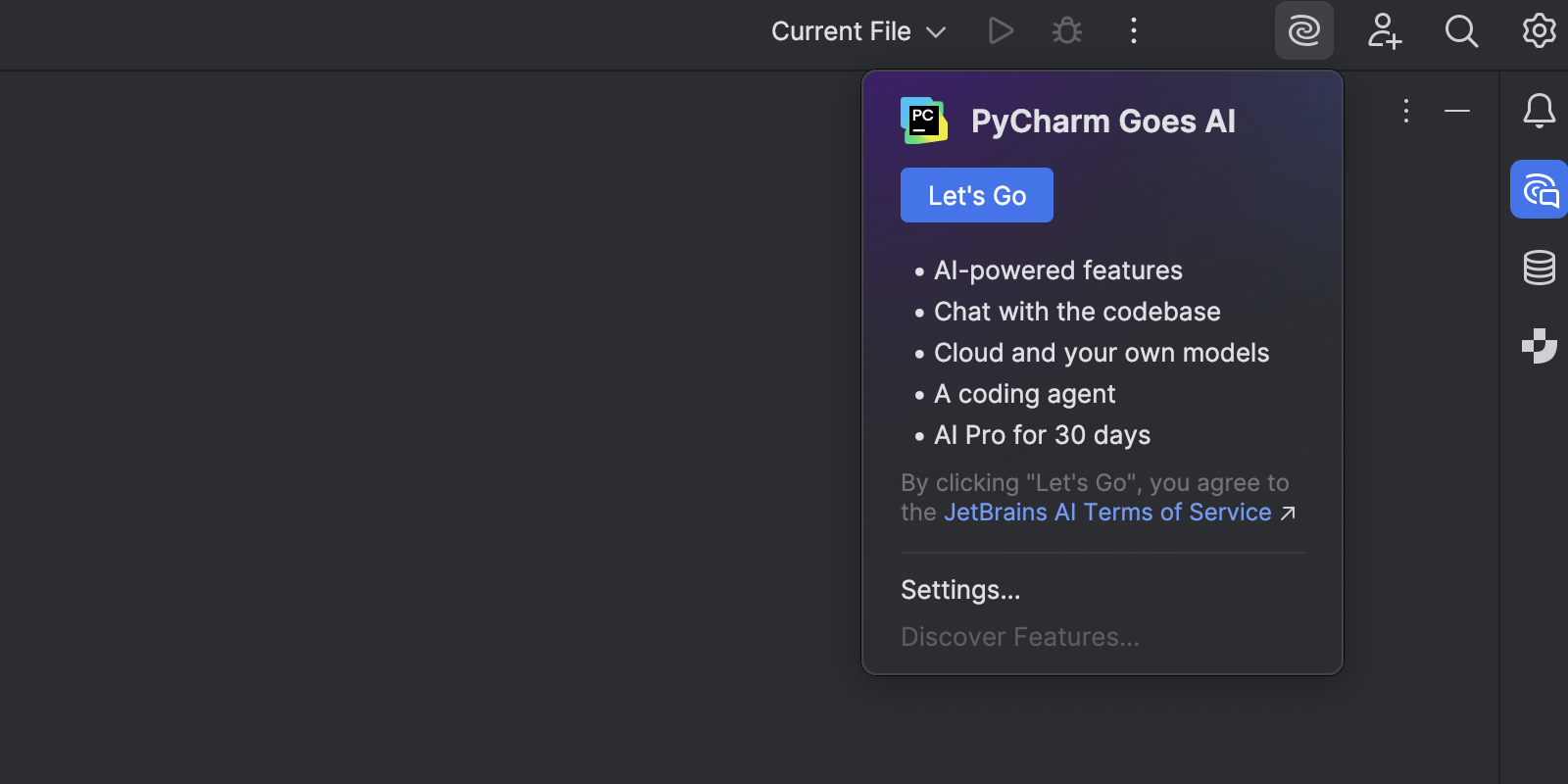Click the Run icon in toolbar

point(1000,31)
